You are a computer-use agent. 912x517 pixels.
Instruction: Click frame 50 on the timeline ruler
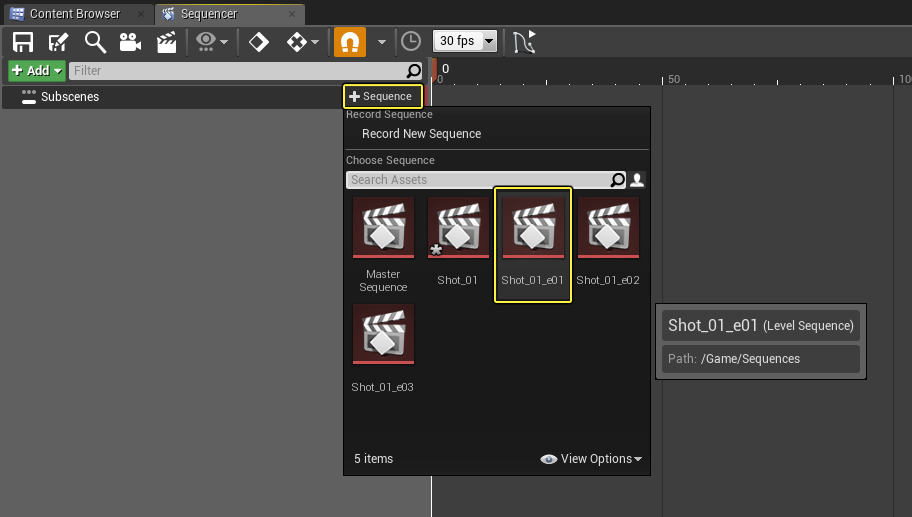point(663,79)
